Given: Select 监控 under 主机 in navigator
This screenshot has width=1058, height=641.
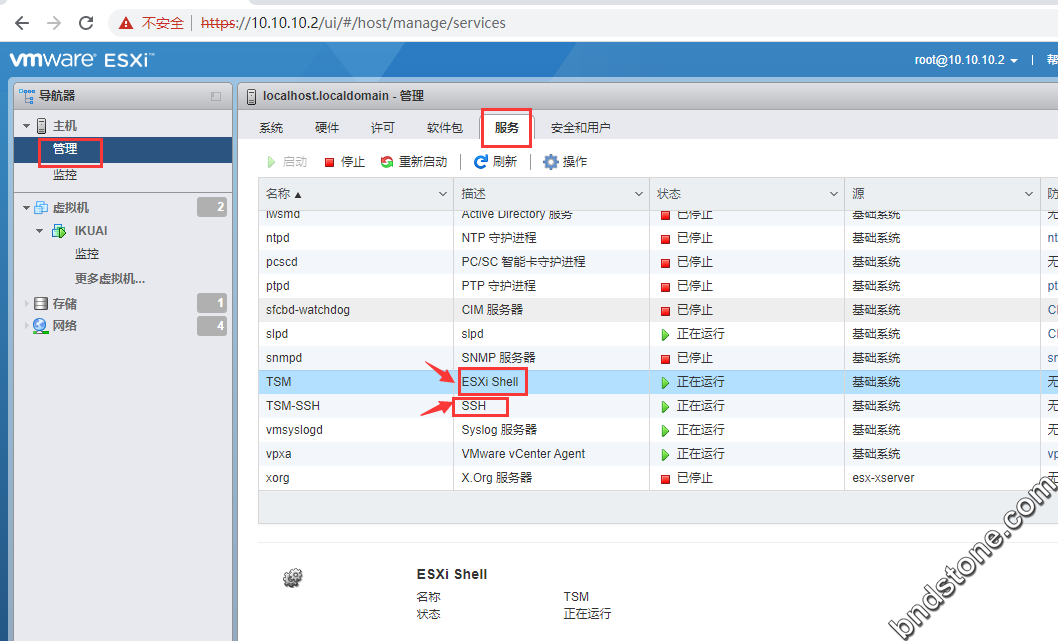Looking at the screenshot, I should pyautogui.click(x=65, y=175).
